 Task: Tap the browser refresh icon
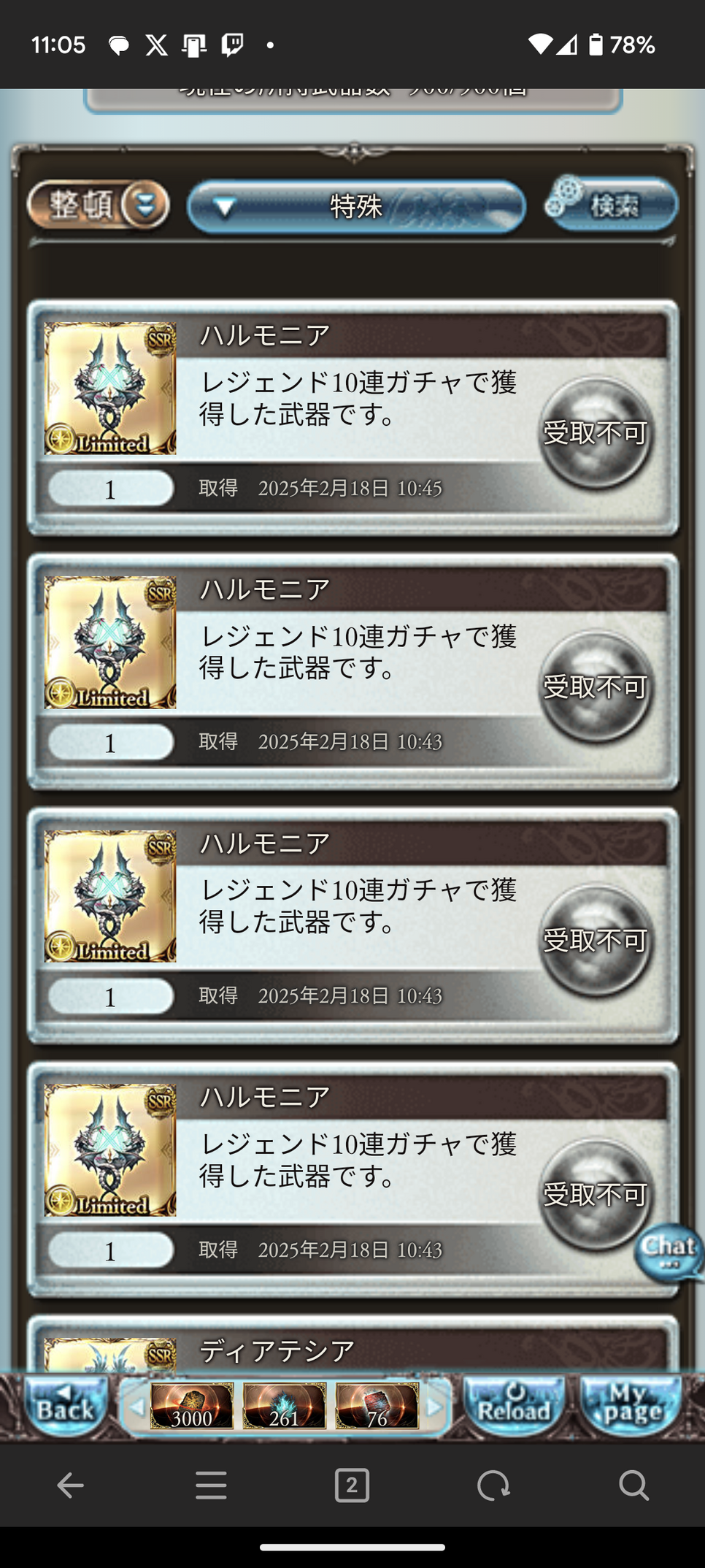[x=493, y=1485]
